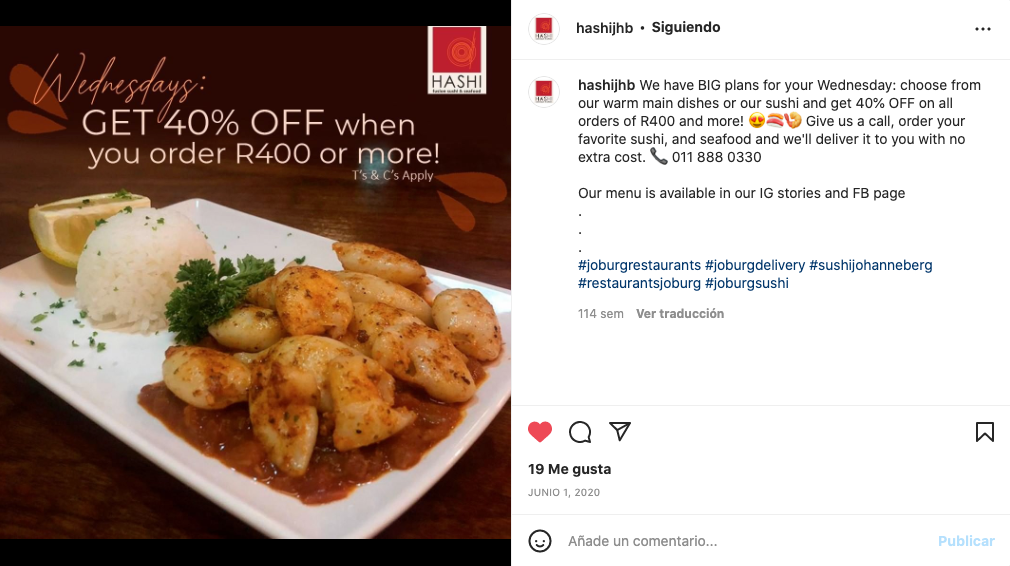Open the #joburgdelivery hashtag

tap(755, 265)
